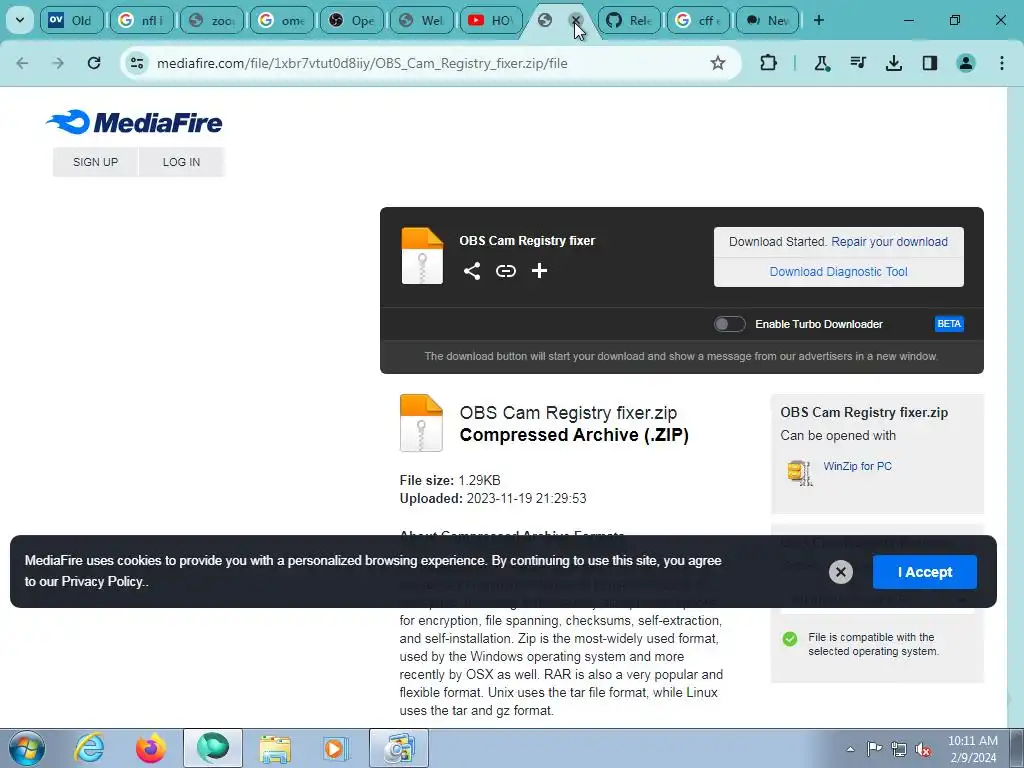The image size is (1024, 768).
Task: Go back to previous page
Action: (22, 63)
